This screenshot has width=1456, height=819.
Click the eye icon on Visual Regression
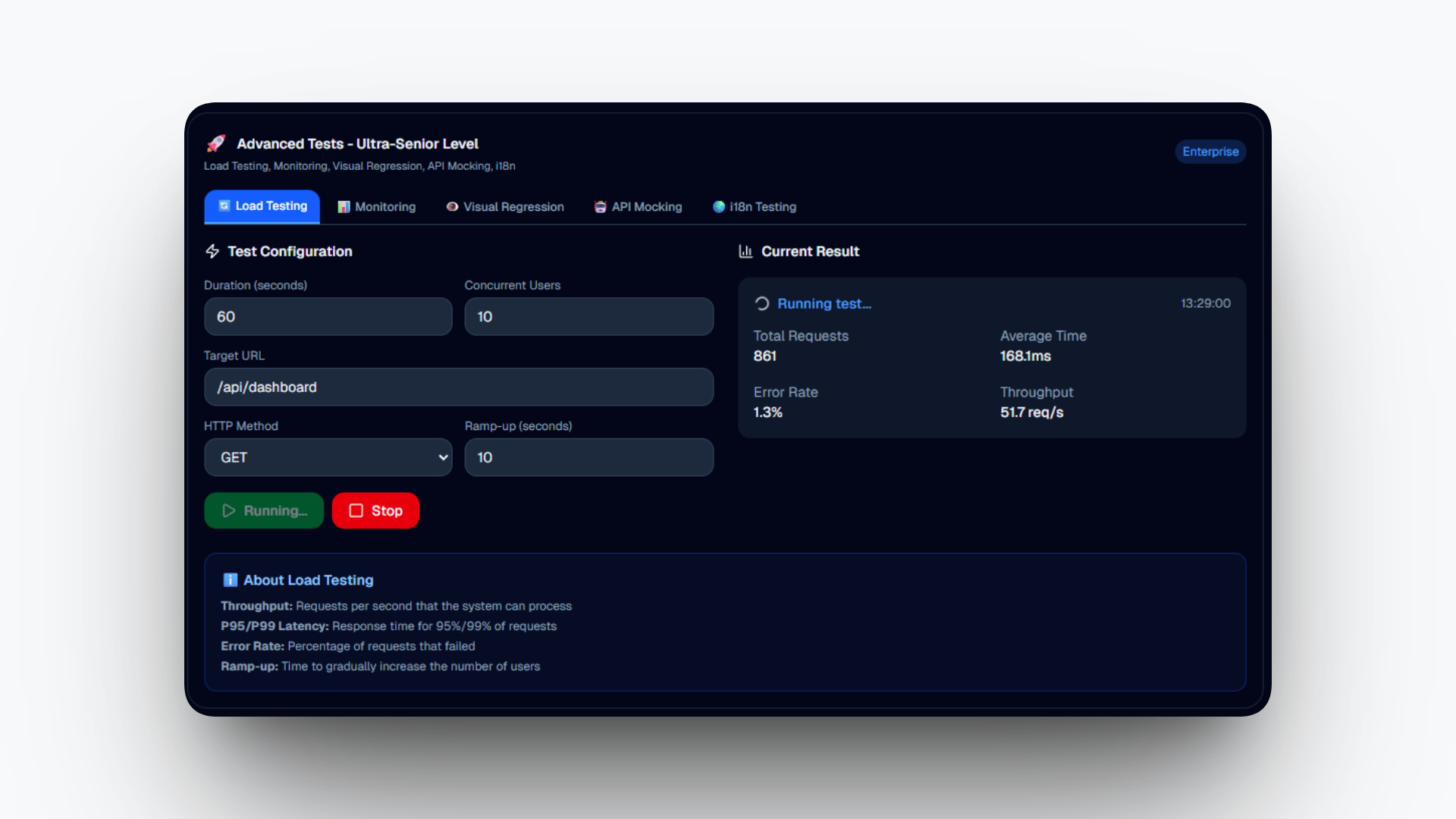452,206
